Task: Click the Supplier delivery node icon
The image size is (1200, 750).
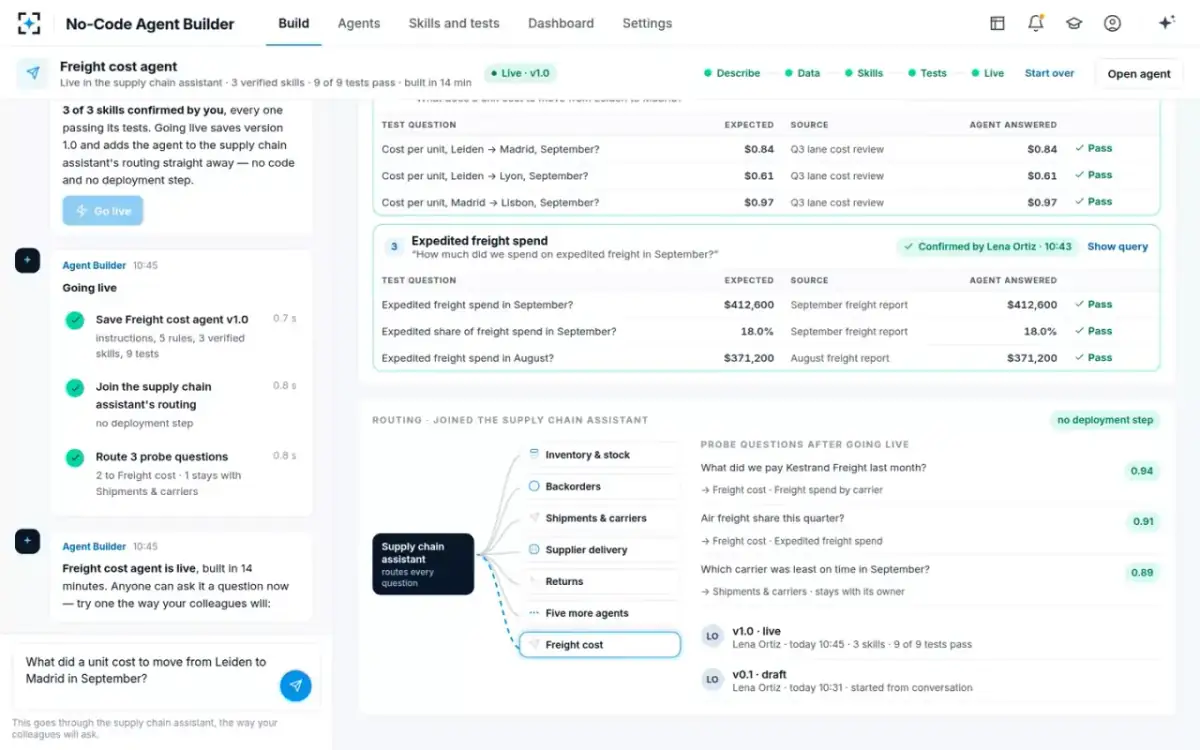Action: click(x=535, y=549)
